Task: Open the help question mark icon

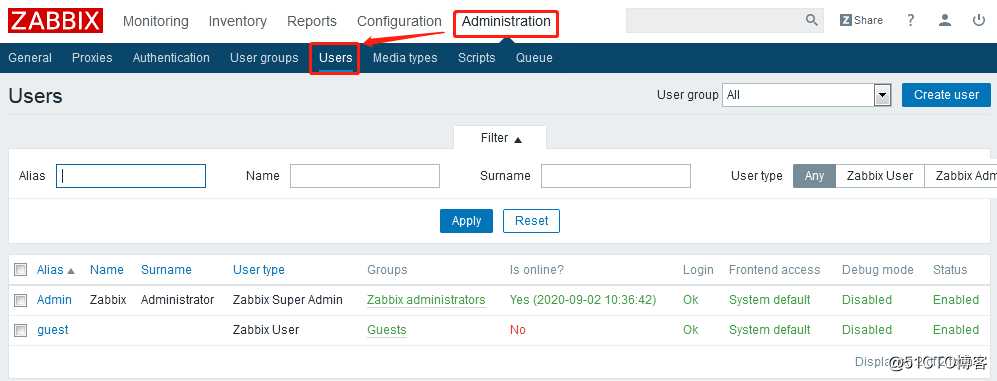Action: coord(911,20)
